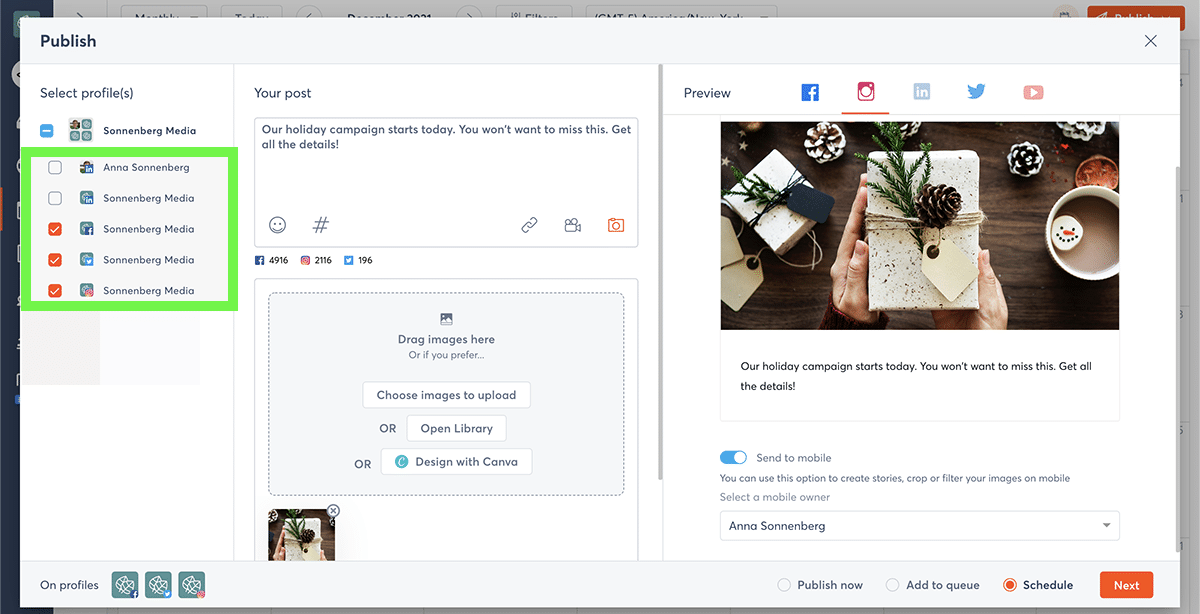Open the emoji picker in the post editor
Screen dimensions: 1200x614
(x=278, y=225)
